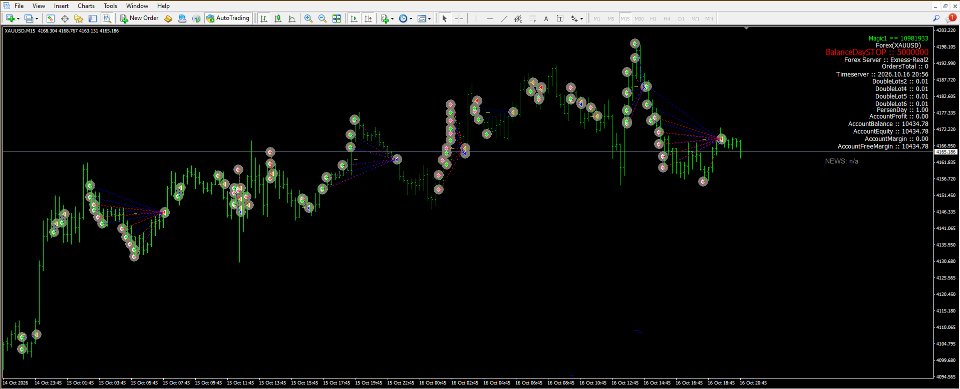960x389 pixels.
Task: Switch to M30 timeframe
Action: coord(639,18)
